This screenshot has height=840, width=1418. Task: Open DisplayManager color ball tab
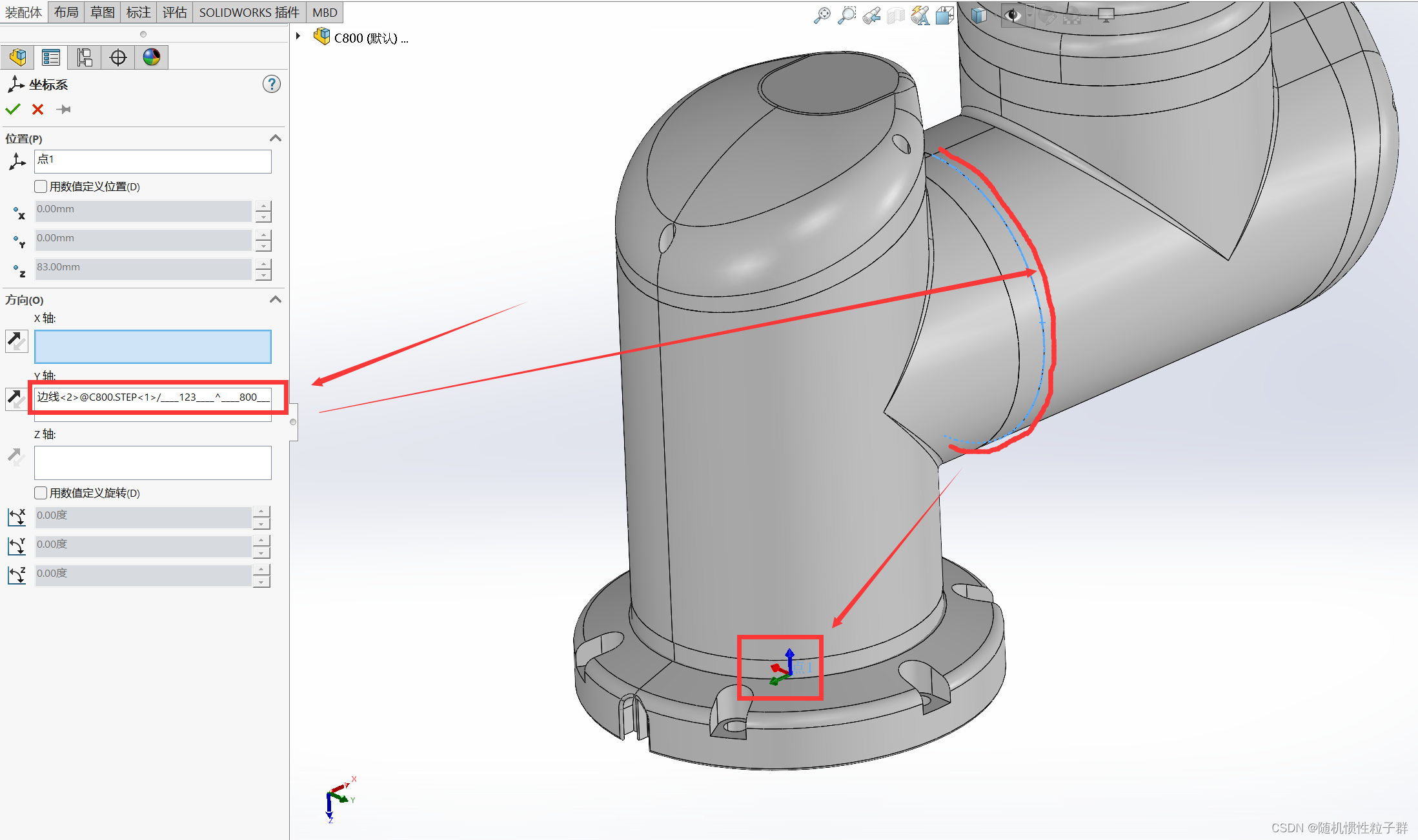(152, 57)
